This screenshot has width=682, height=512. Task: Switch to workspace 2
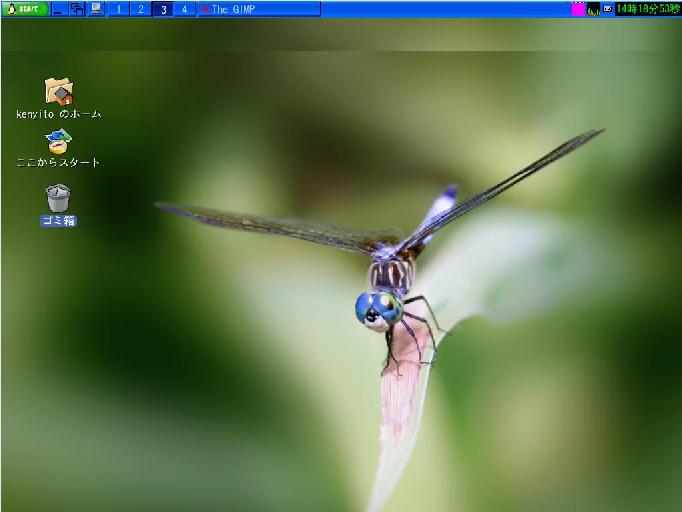pos(140,9)
